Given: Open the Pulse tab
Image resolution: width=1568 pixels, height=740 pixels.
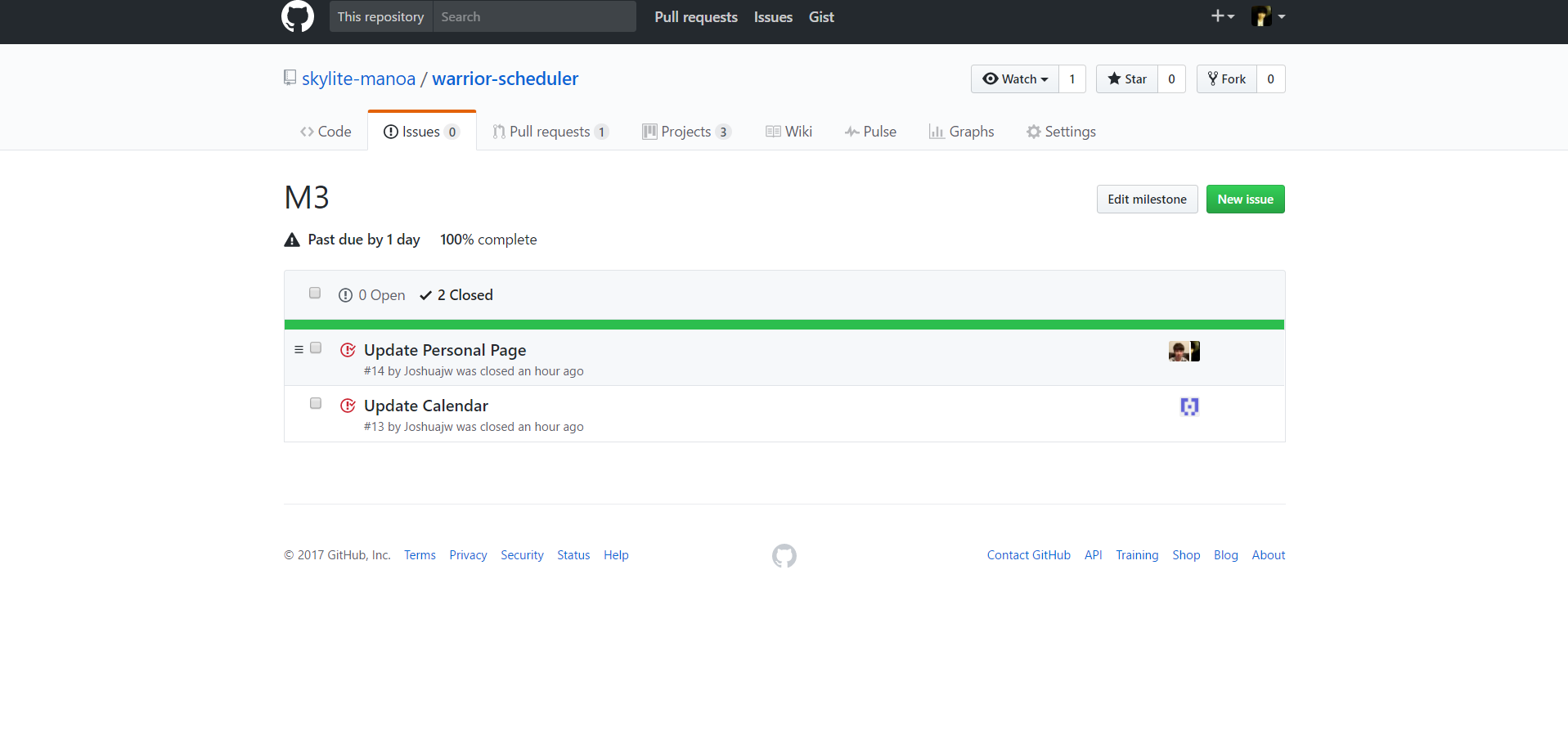Looking at the screenshot, I should 870,132.
